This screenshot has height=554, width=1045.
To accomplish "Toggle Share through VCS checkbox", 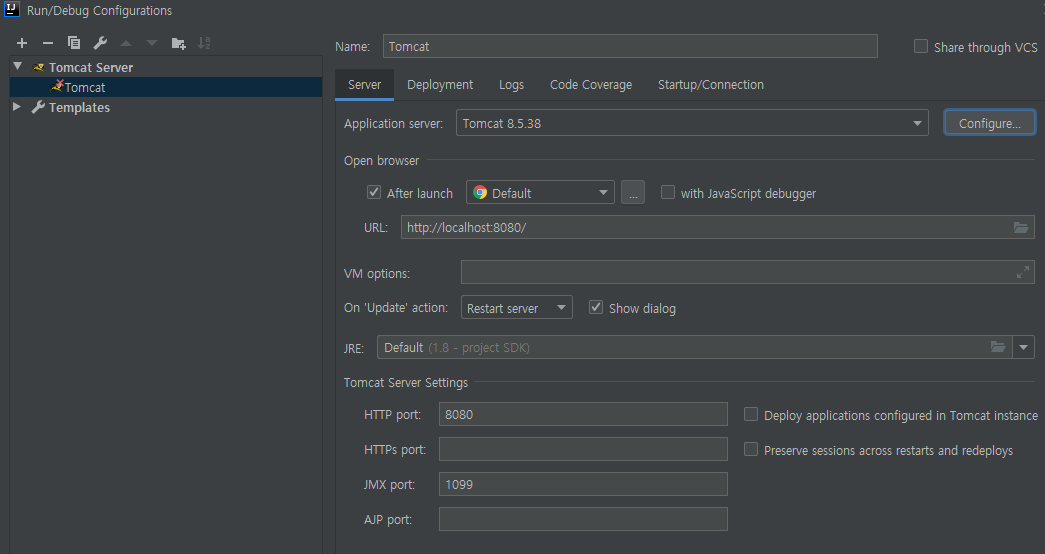I will (x=920, y=46).
